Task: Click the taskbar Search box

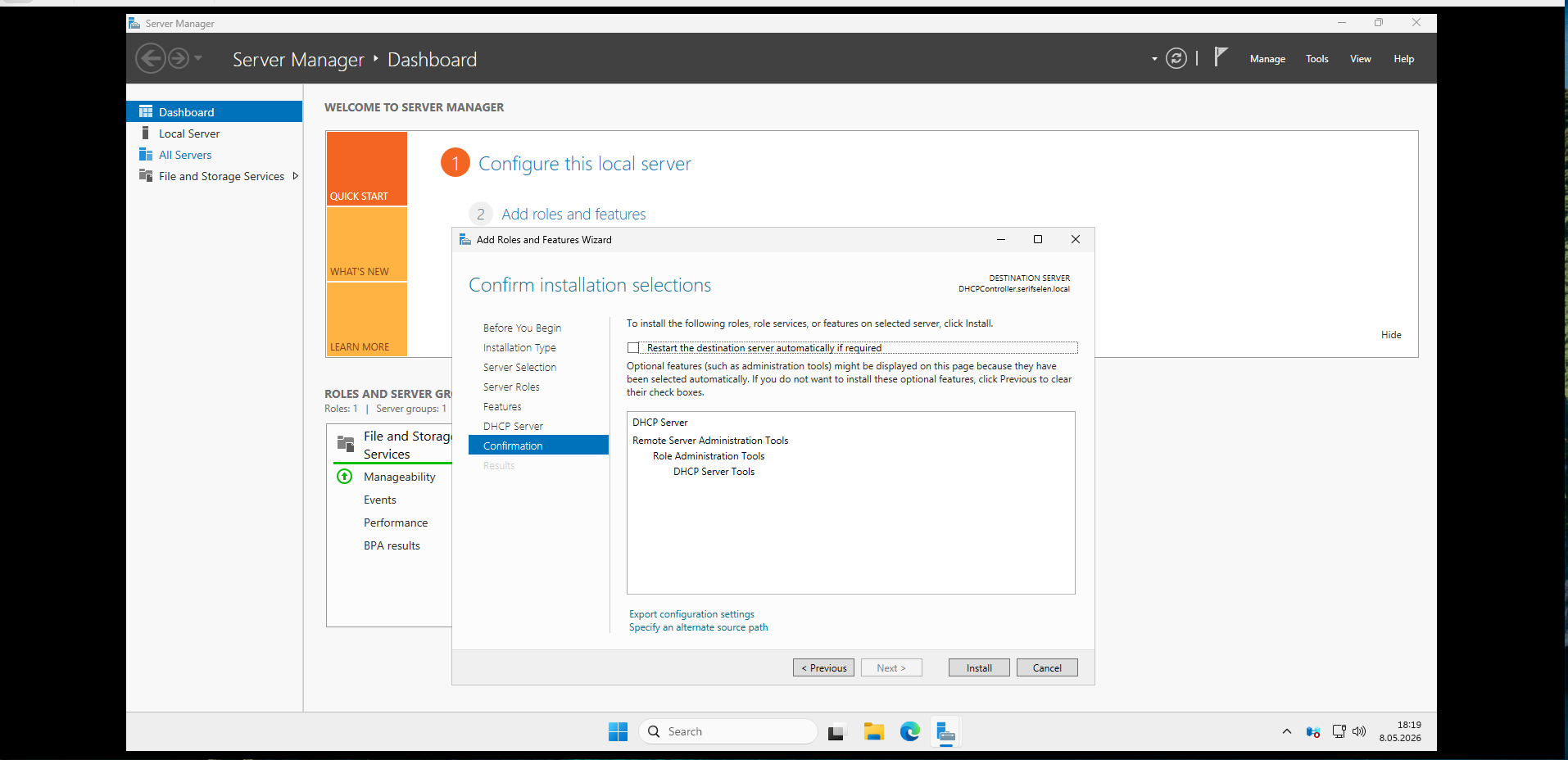Action: coord(727,731)
